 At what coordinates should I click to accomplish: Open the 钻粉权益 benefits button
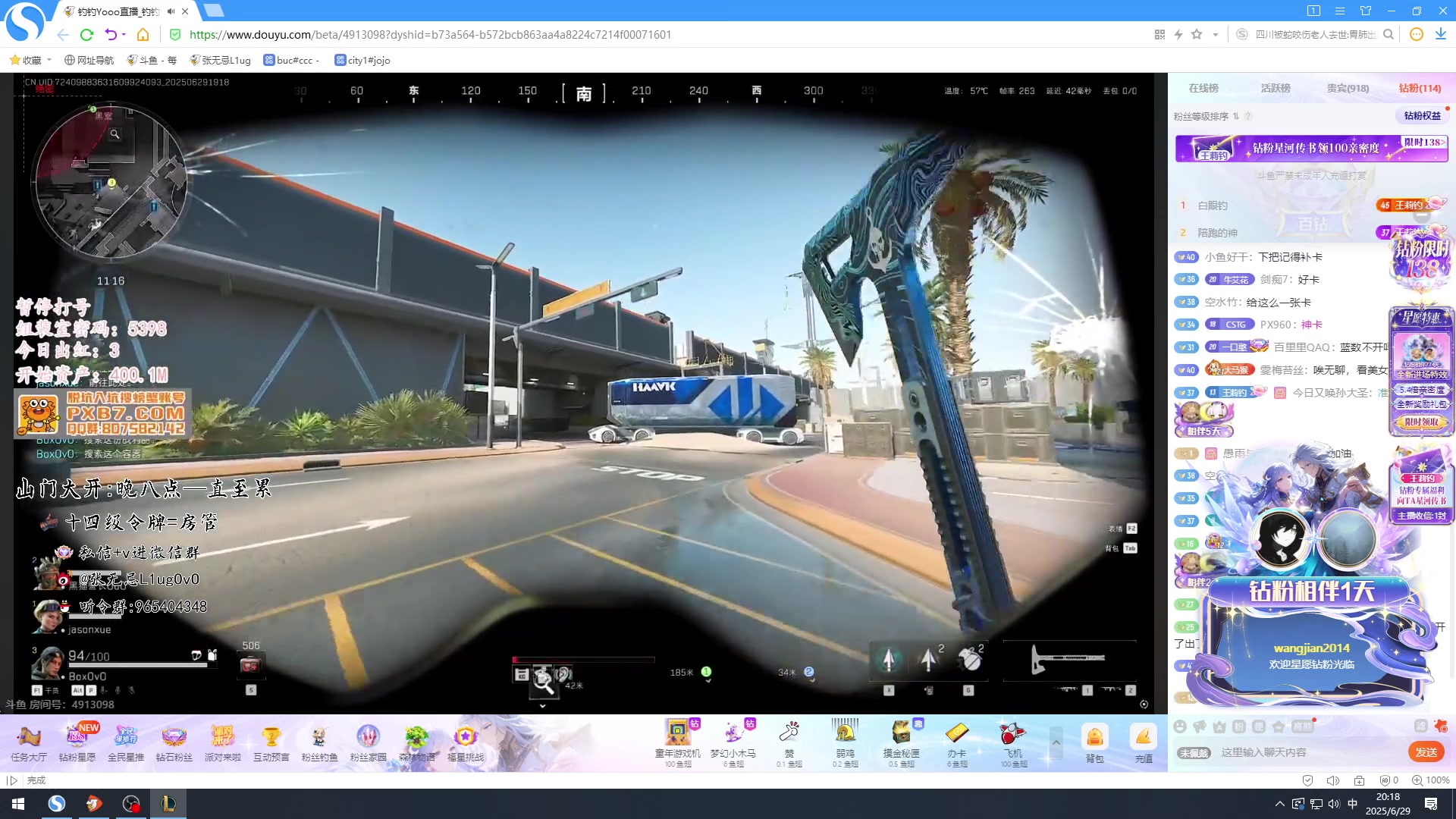[x=1422, y=116]
